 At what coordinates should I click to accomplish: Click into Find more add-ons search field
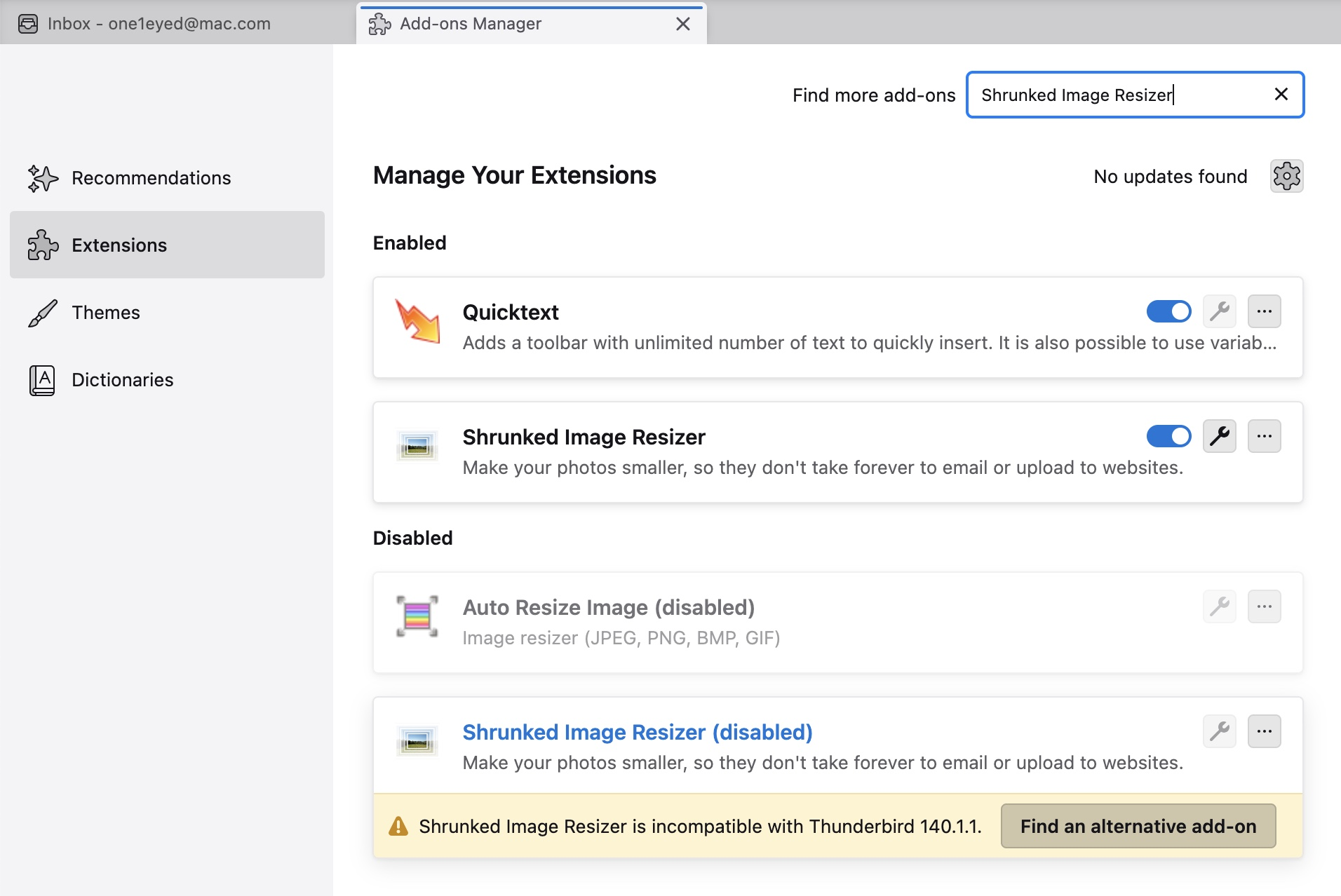(1115, 95)
